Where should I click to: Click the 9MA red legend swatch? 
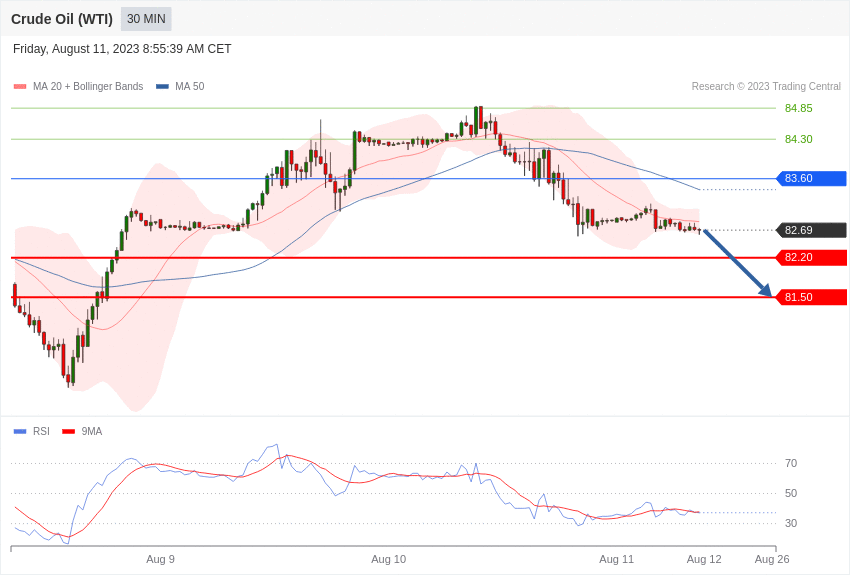tap(68, 431)
